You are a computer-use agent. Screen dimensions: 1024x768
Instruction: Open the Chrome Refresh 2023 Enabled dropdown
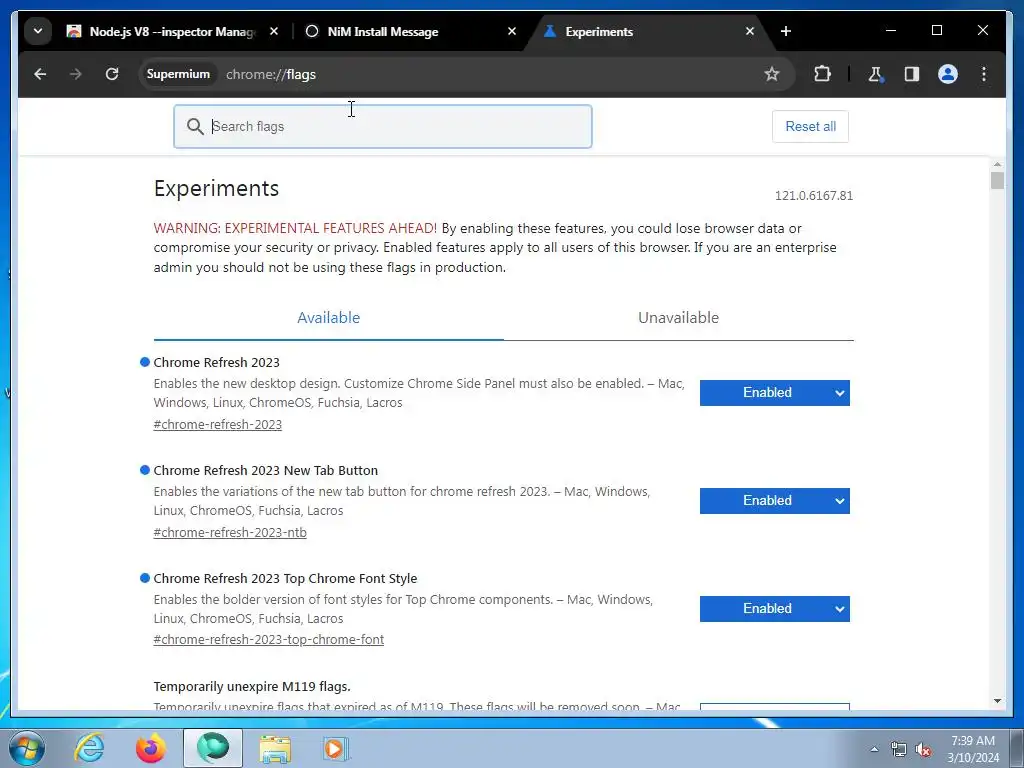pyautogui.click(x=775, y=393)
